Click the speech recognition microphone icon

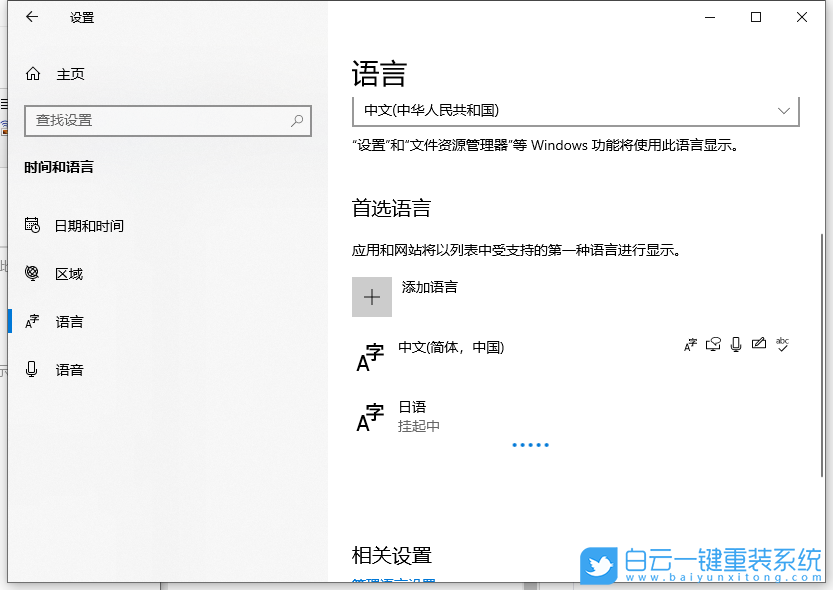click(x=737, y=344)
